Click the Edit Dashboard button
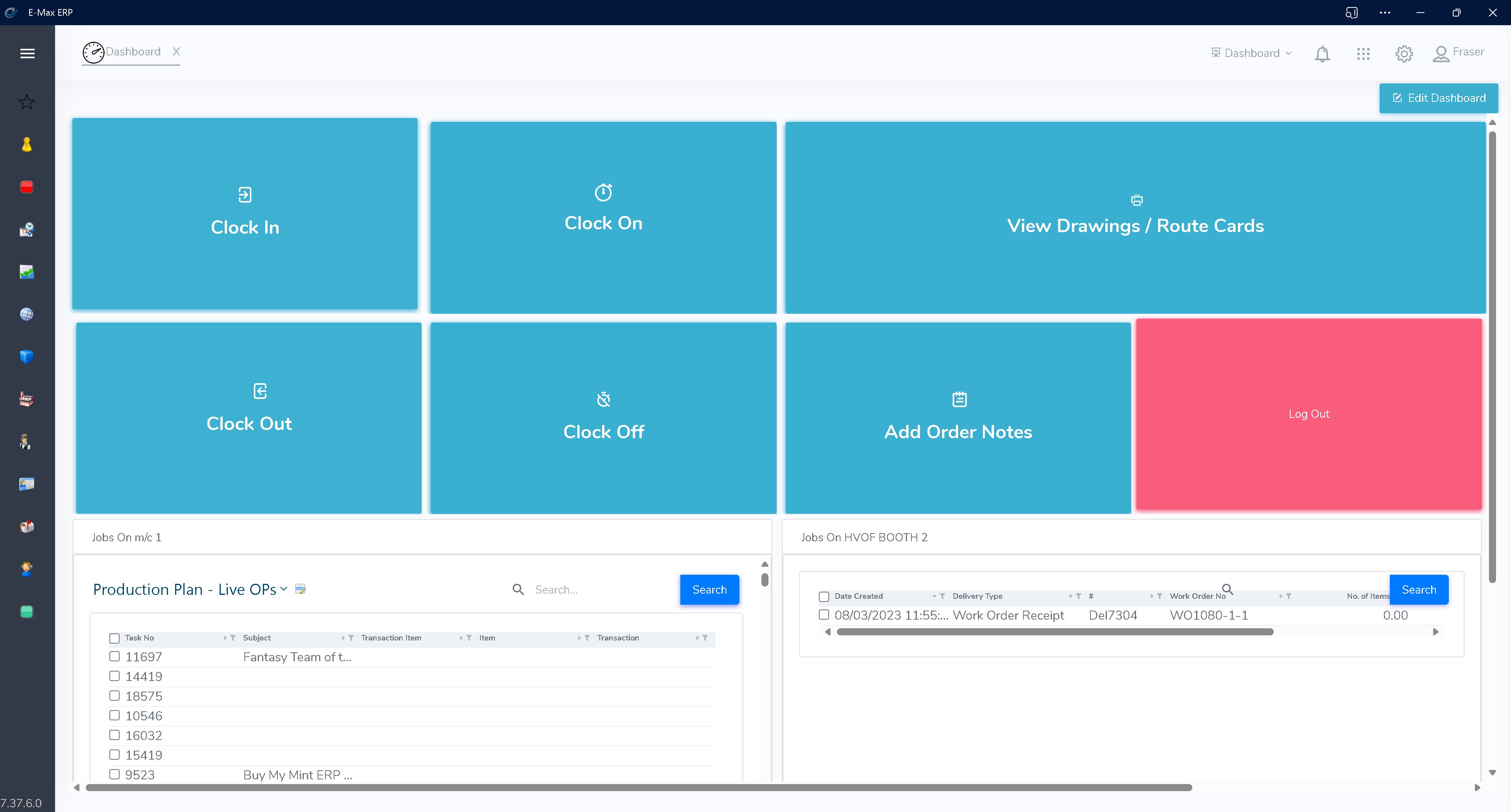This screenshot has width=1511, height=812. coord(1438,98)
